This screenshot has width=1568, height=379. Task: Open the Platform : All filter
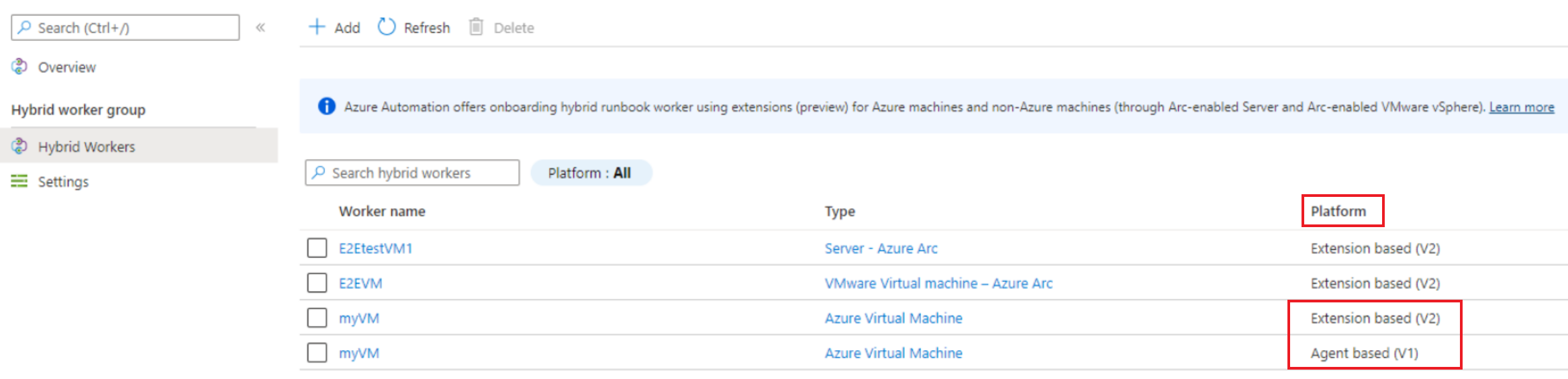click(x=590, y=173)
